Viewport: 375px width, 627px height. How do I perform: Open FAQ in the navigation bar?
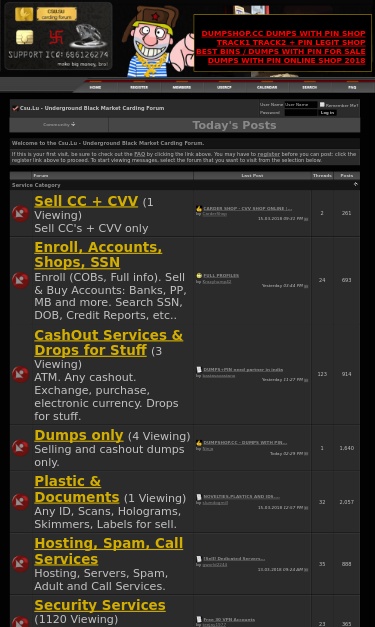point(352,87)
